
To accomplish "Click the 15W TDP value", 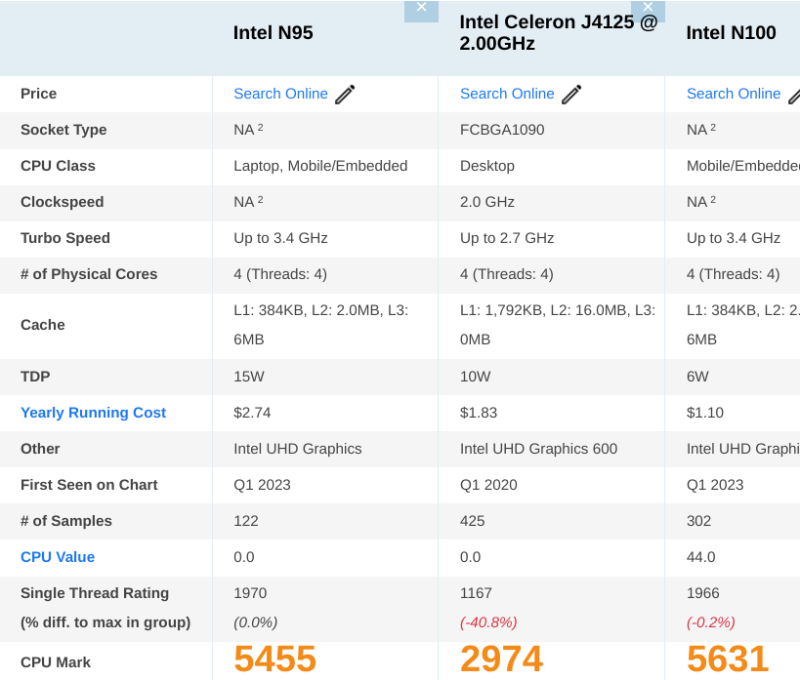I will click(x=249, y=376).
